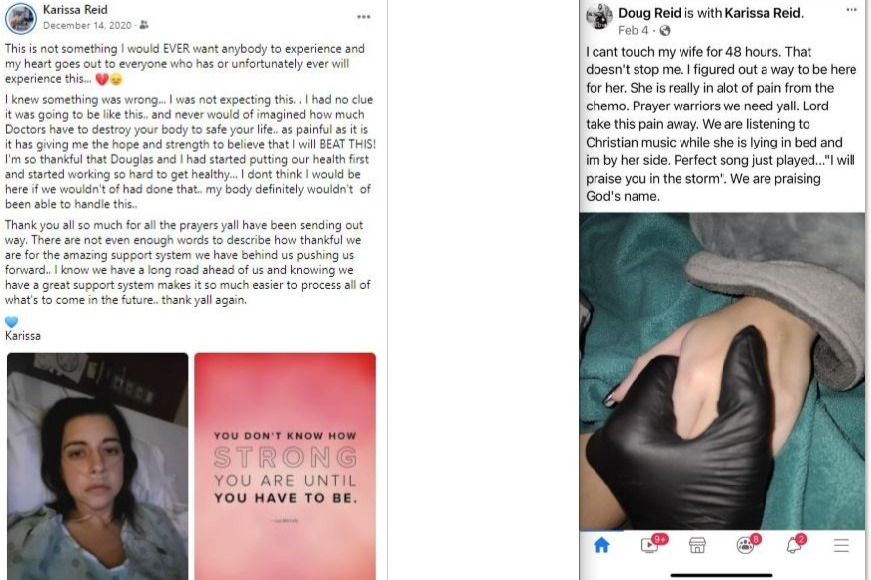Open the Feb 4 timestamp
The width and height of the screenshot is (871, 580).
tap(633, 31)
